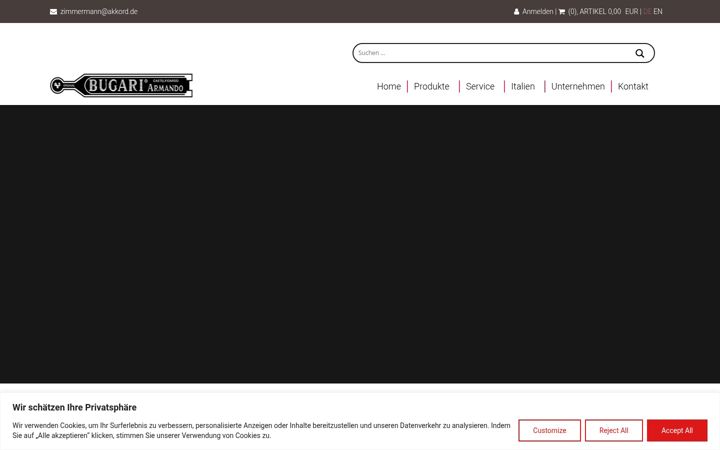Click the "Wir schätzen Ihre Privatsphäre" heading
The image size is (720, 450).
(x=74, y=407)
